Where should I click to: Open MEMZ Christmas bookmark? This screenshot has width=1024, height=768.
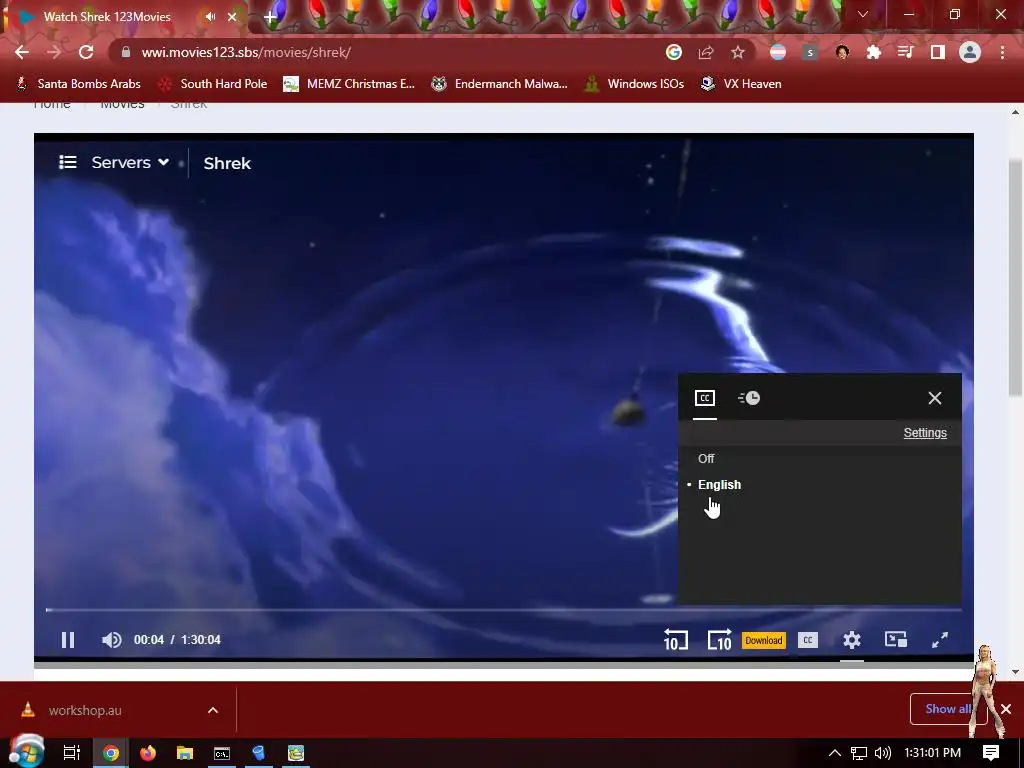349,84
